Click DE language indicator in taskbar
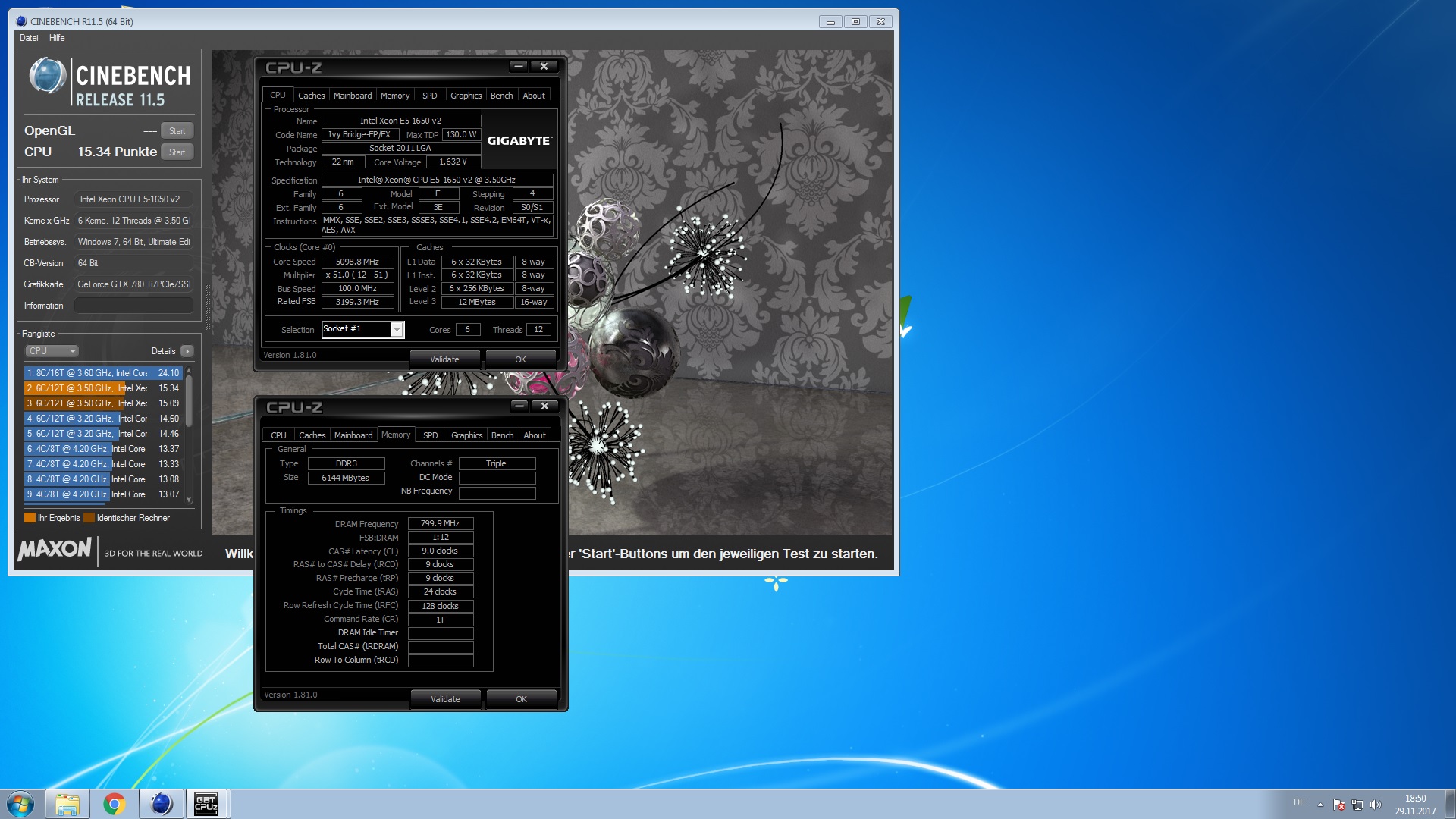Image resolution: width=1456 pixels, height=819 pixels. point(1299,802)
